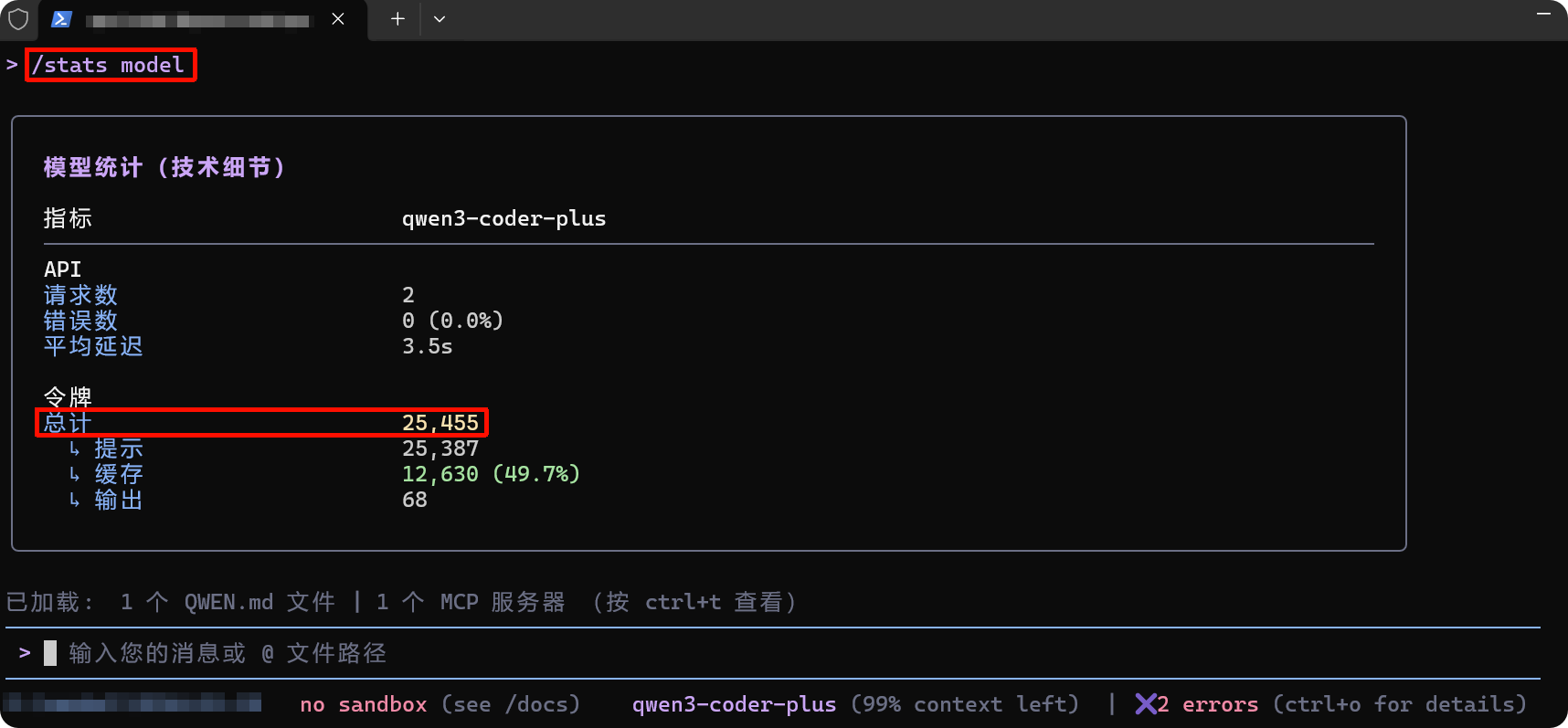1568x728 pixels.
Task: Click the (按 ctrl+t 查看) hint
Action: (x=695, y=602)
